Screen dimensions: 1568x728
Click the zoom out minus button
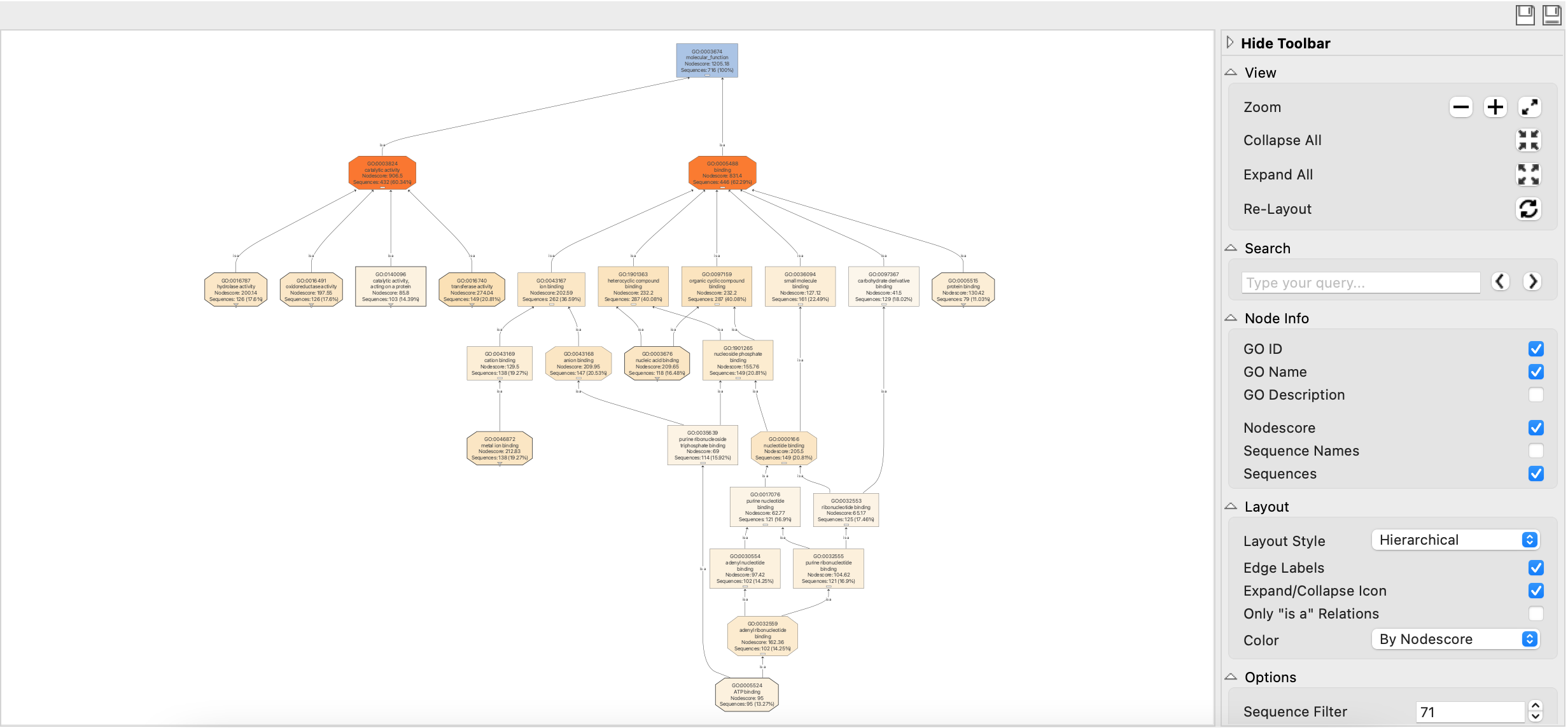[x=1460, y=107]
